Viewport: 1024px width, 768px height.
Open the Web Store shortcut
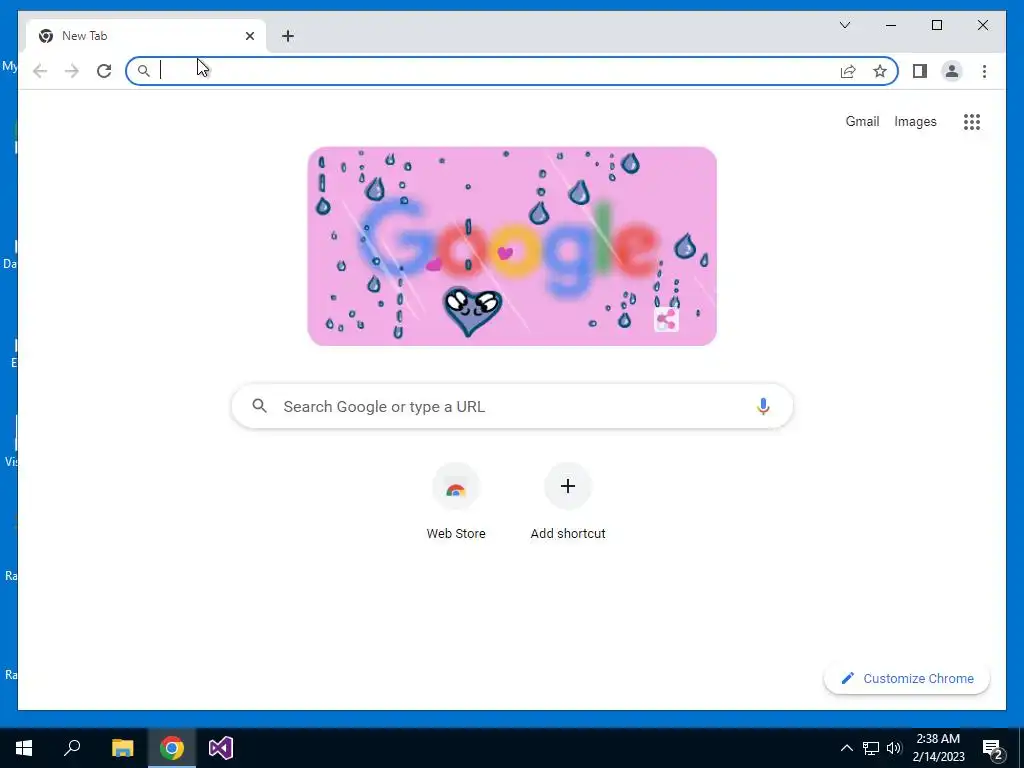click(456, 502)
